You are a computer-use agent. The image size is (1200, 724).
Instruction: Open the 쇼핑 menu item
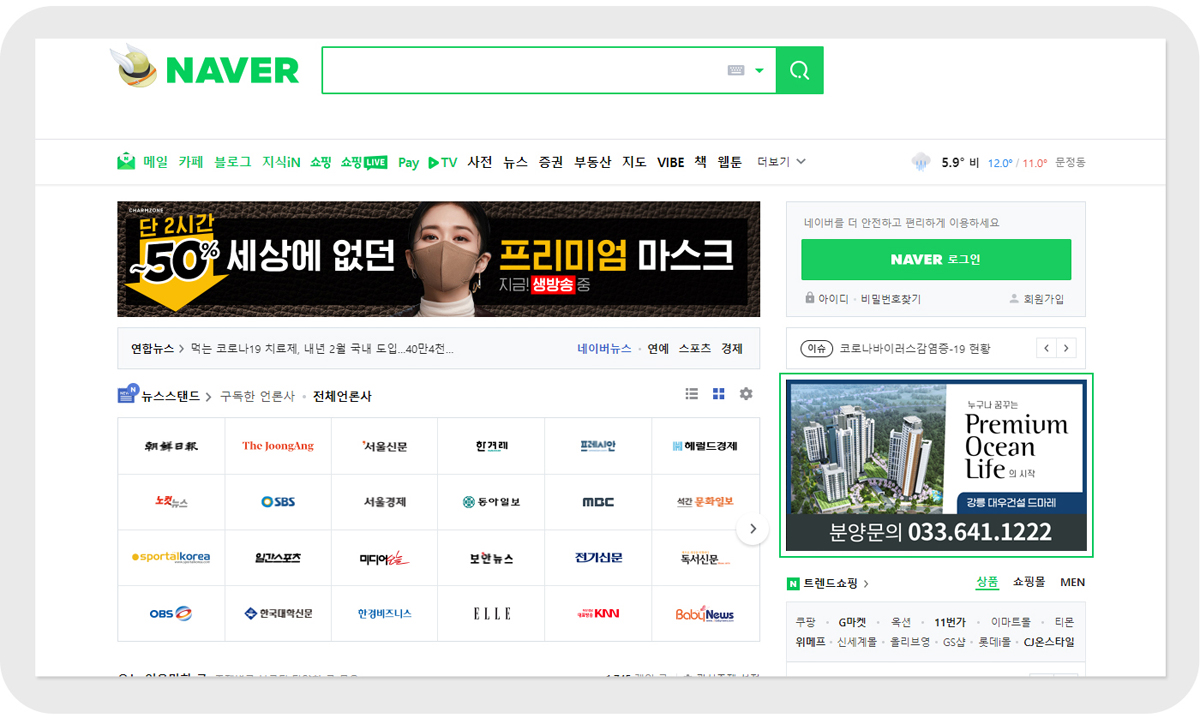[320, 162]
